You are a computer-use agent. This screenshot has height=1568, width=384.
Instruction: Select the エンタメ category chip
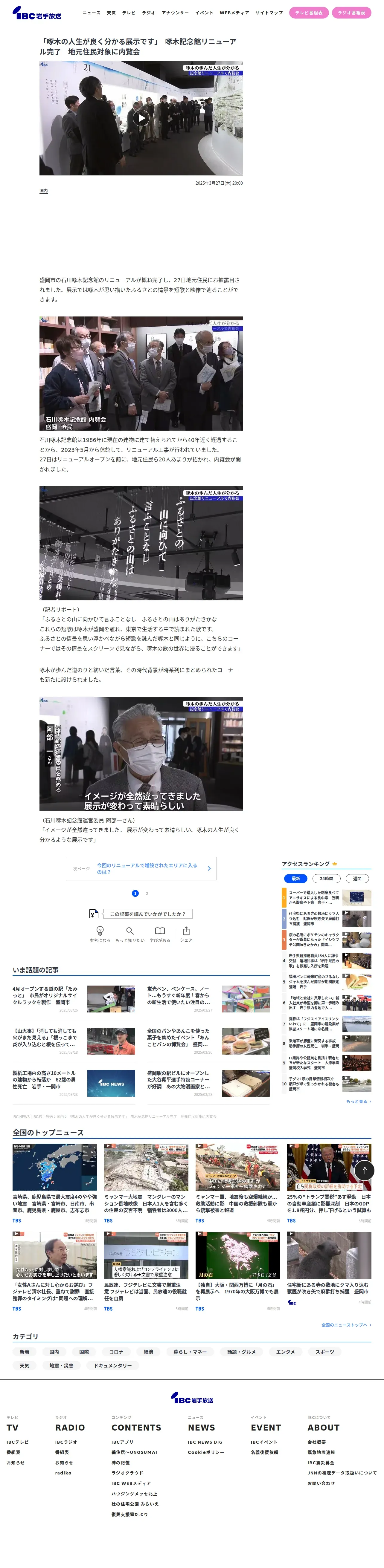tap(285, 1352)
